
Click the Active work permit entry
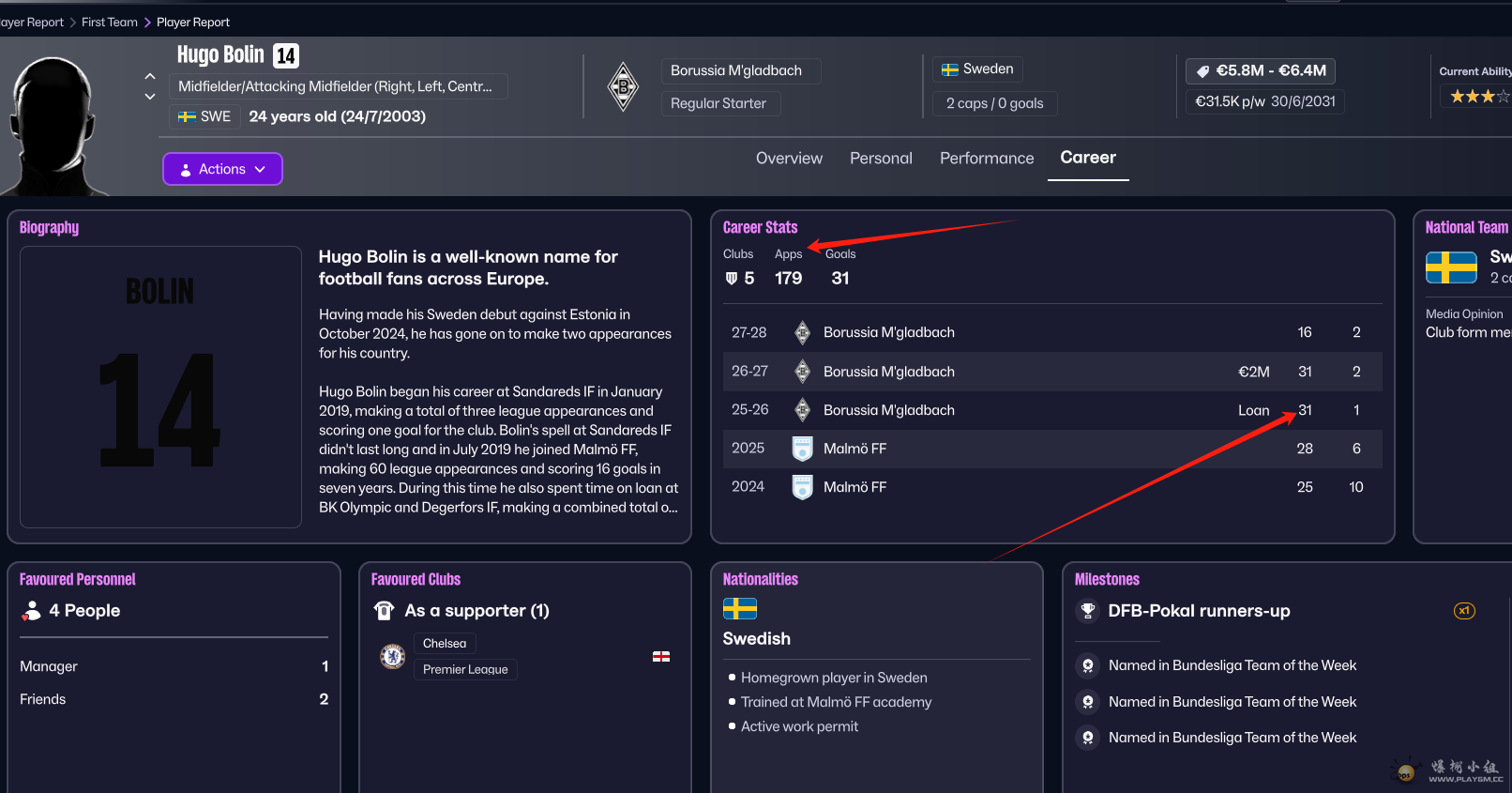(x=799, y=726)
